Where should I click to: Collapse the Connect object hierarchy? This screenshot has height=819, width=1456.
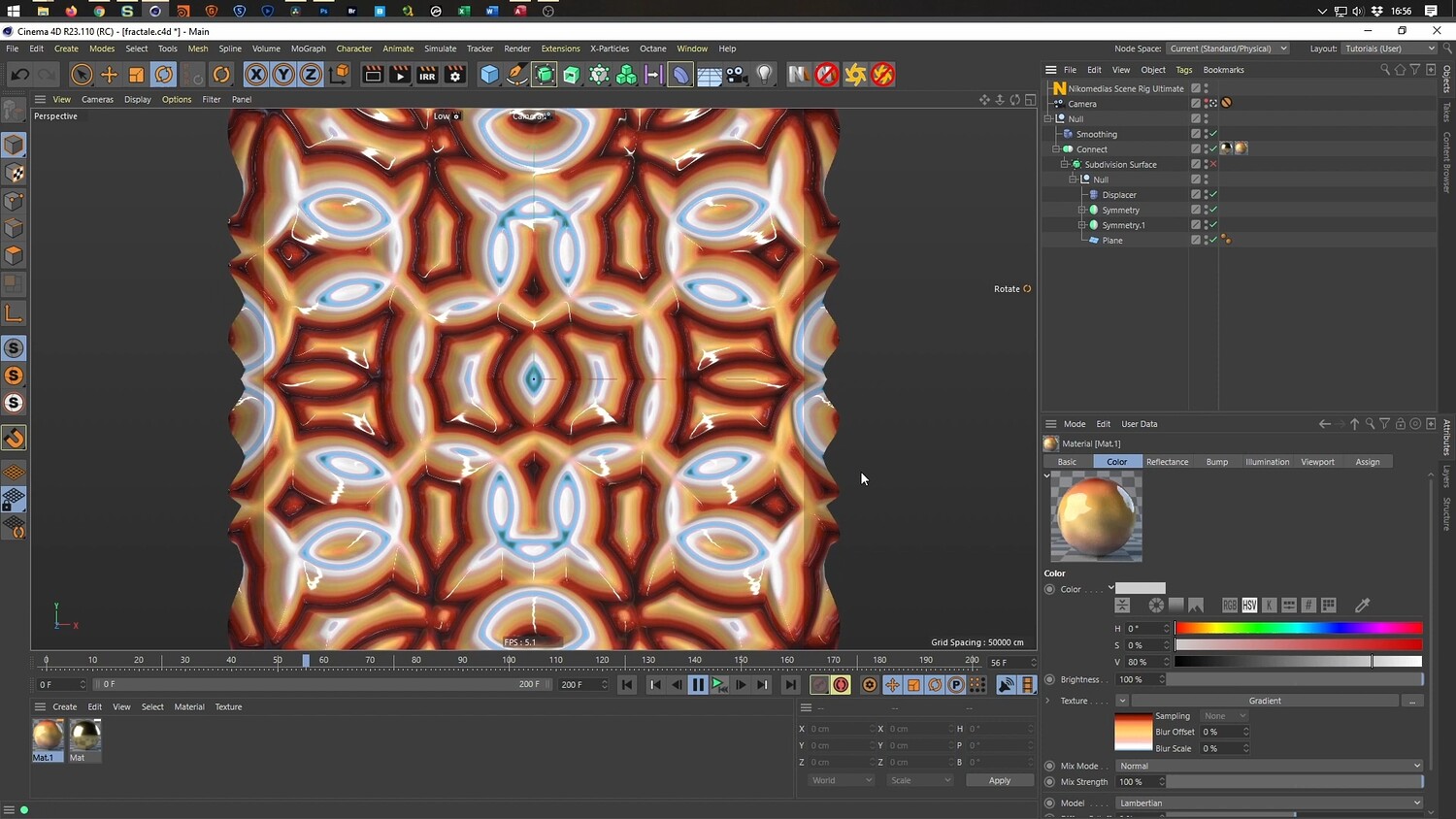[x=1056, y=149]
